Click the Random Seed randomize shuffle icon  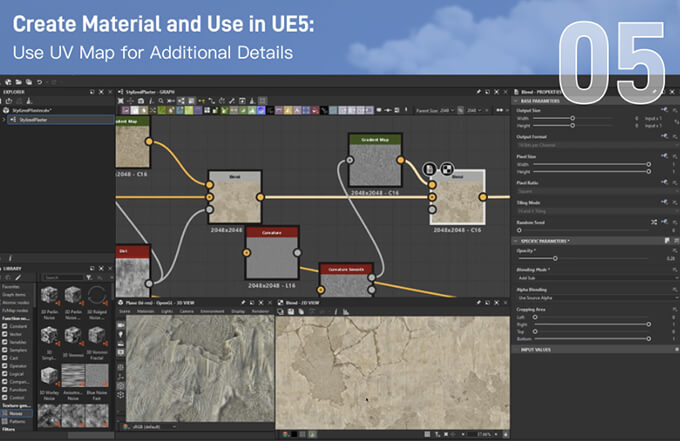[654, 222]
